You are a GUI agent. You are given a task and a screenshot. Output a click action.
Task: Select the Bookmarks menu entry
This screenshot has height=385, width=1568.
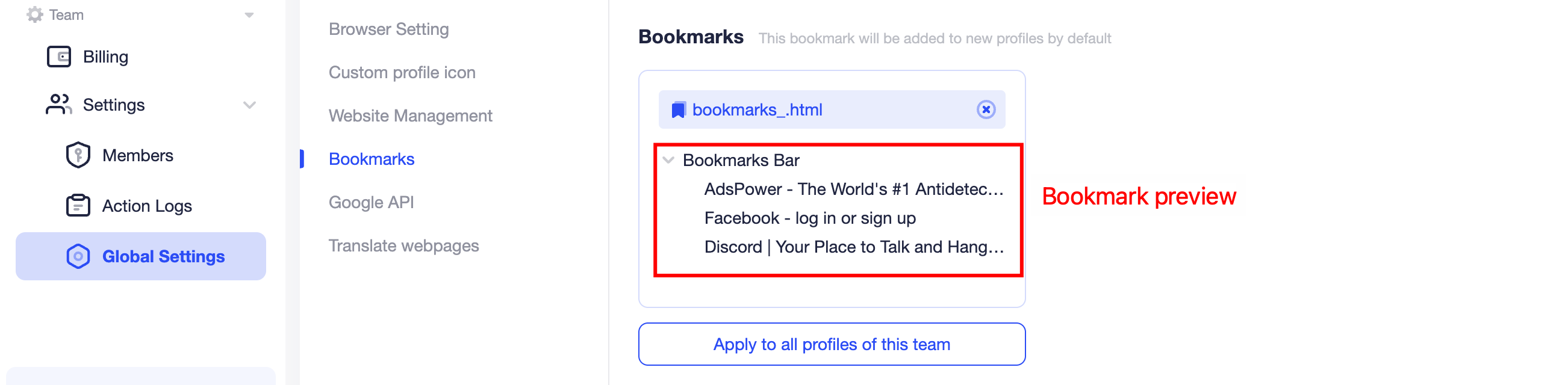372,159
